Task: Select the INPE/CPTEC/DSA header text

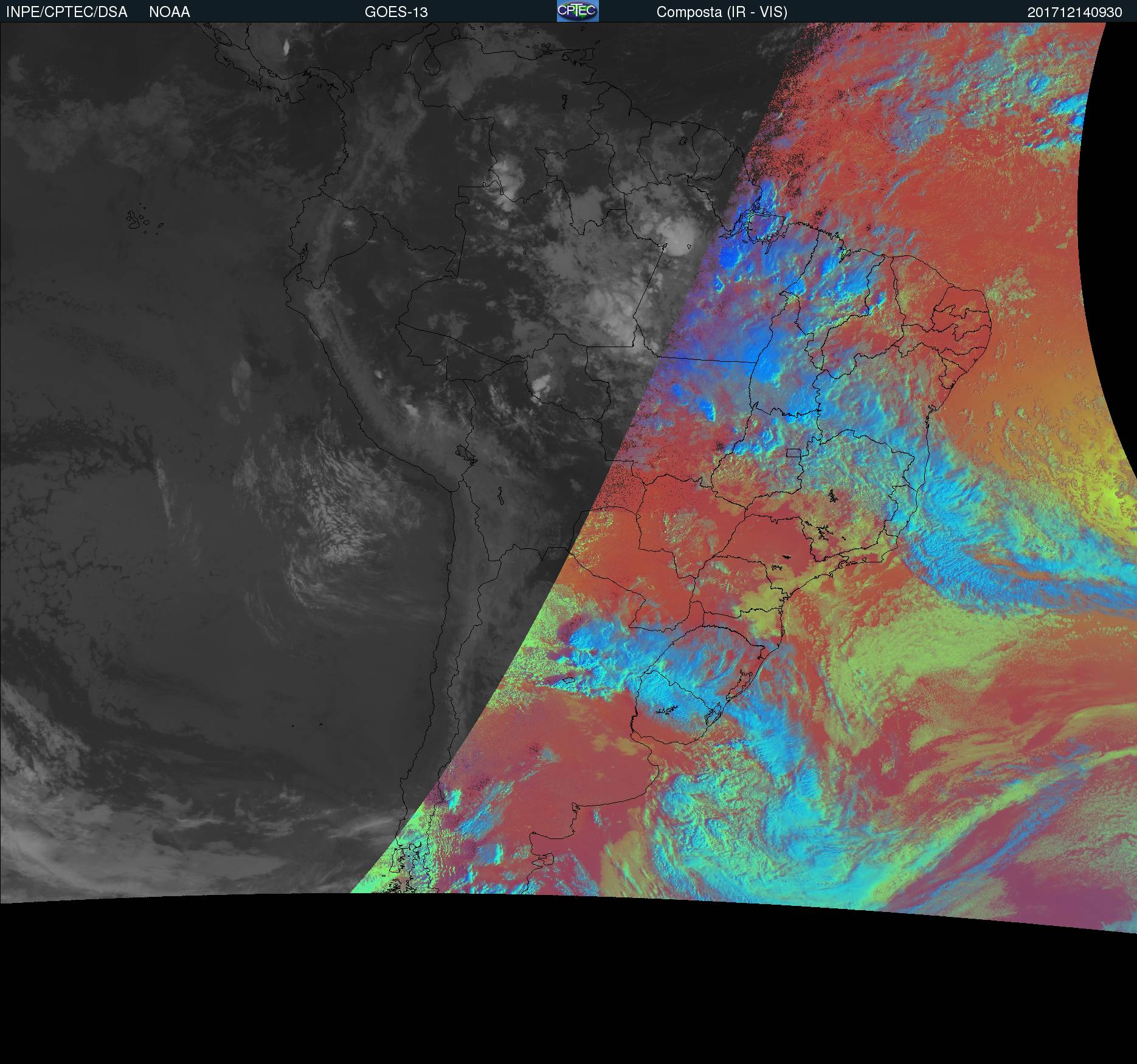Action: point(67,12)
